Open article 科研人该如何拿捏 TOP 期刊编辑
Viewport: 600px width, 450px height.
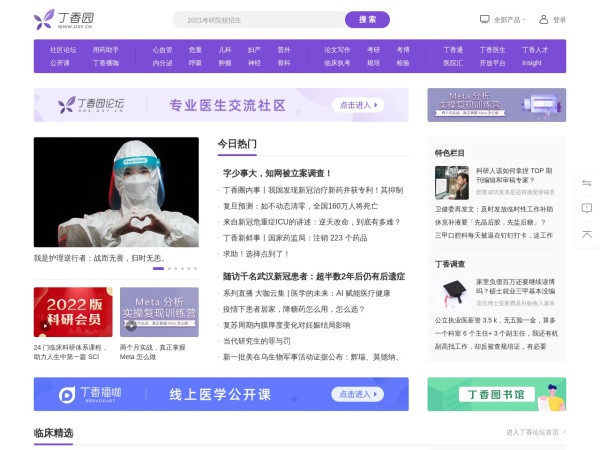click(514, 175)
